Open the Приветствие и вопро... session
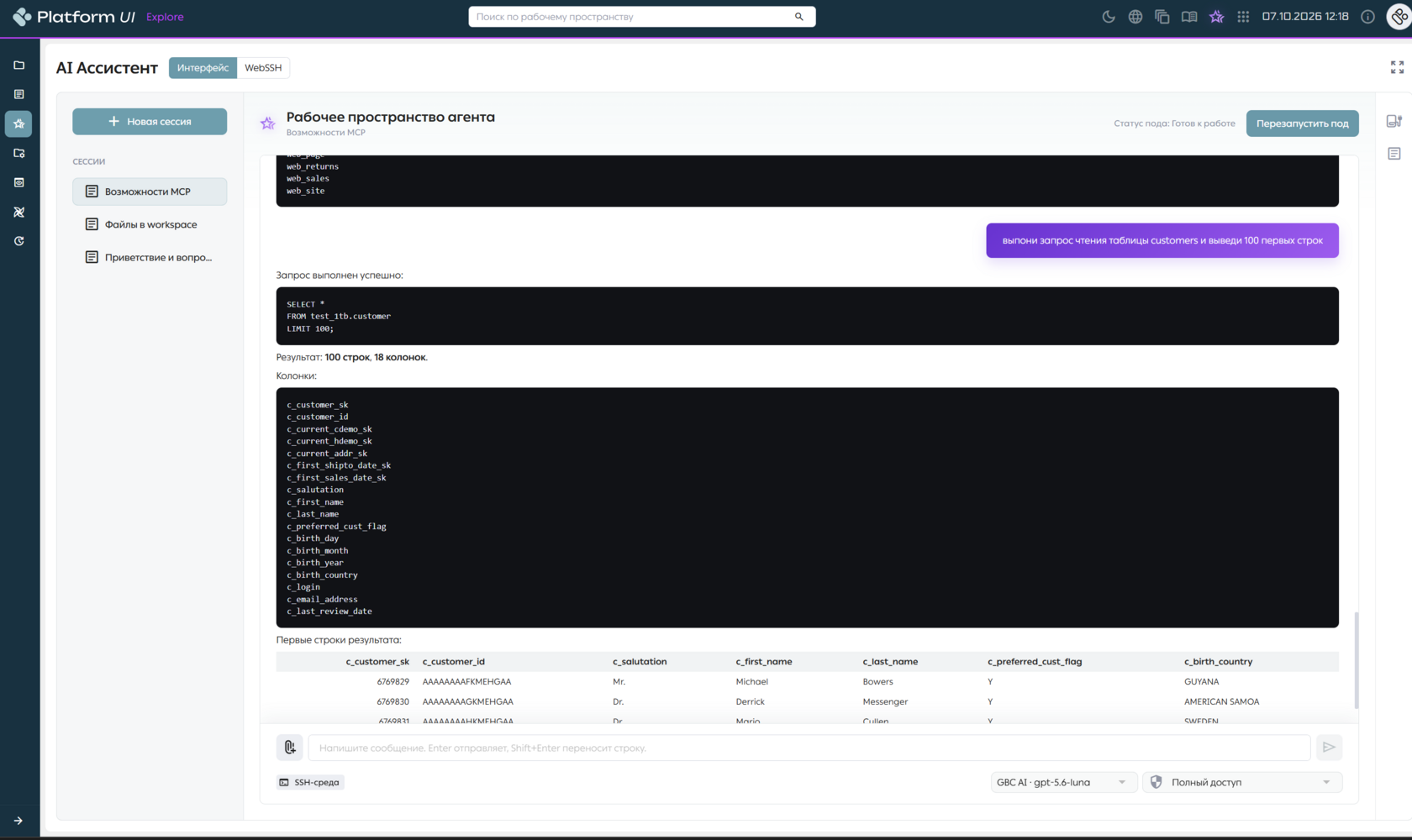Screen dimensions: 1412x840 [150, 257]
